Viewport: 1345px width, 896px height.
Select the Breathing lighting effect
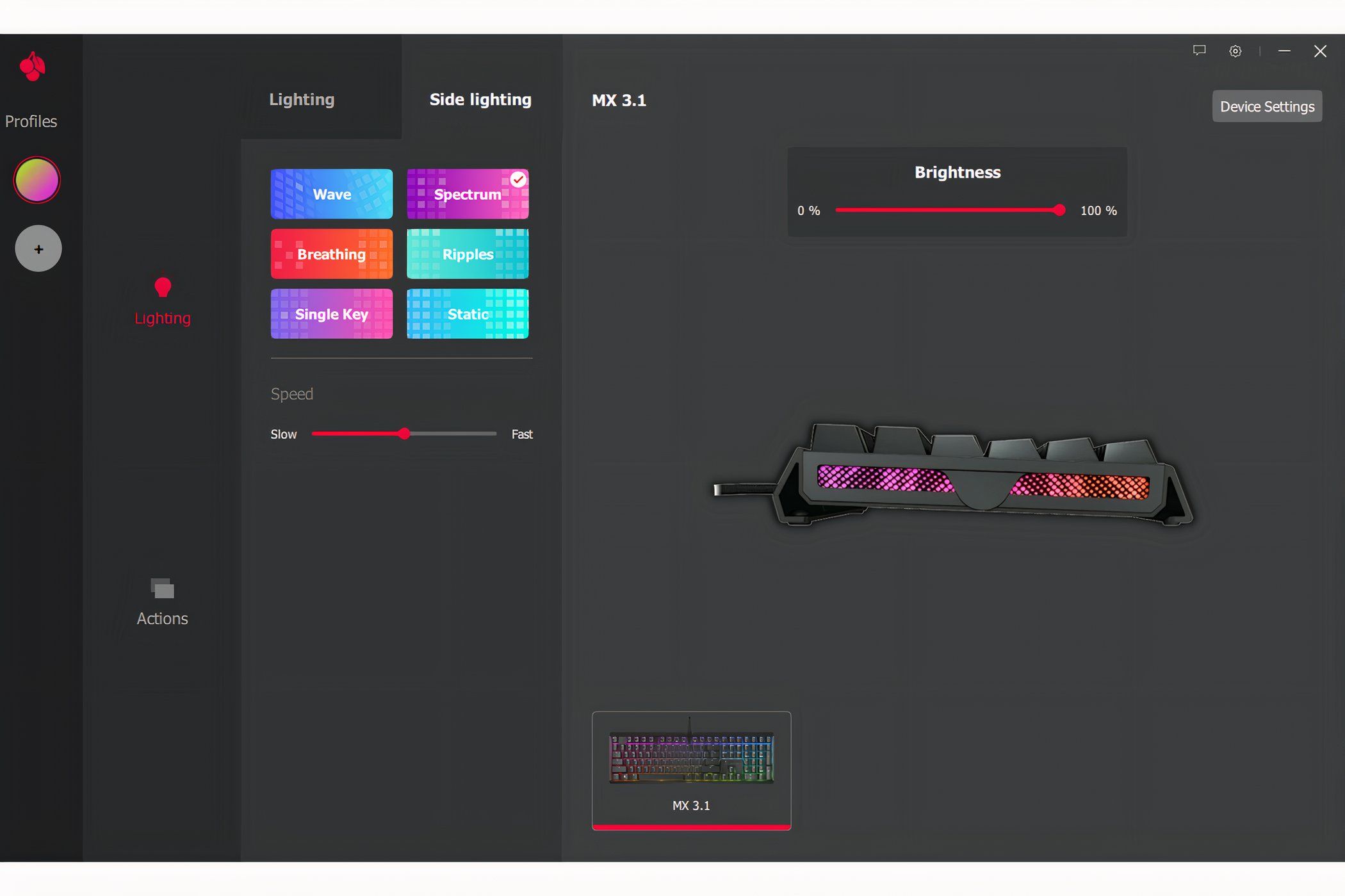[331, 253]
